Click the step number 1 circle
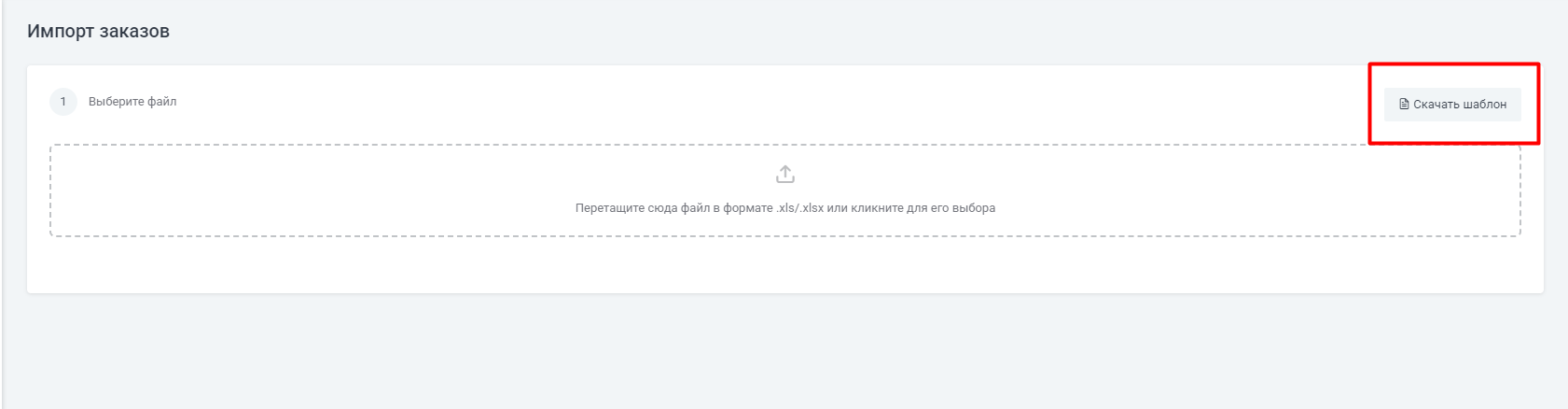 click(x=63, y=102)
